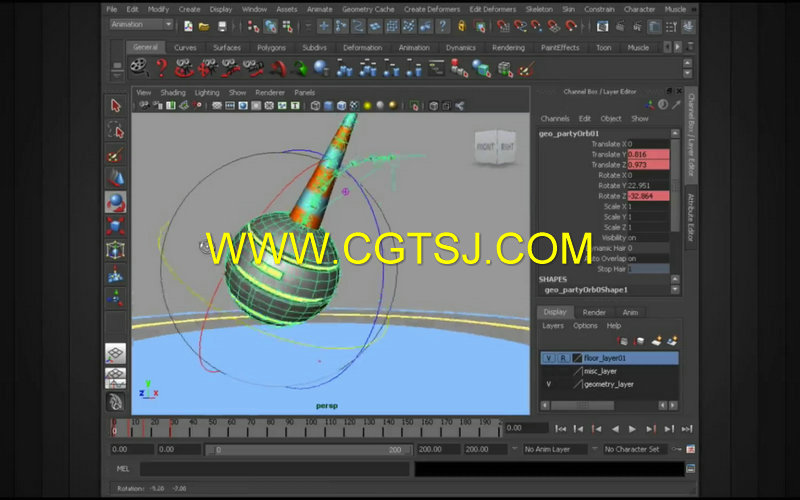Toggle V visibility on floor_layer01
Image resolution: width=800 pixels, height=500 pixels.
pos(548,358)
